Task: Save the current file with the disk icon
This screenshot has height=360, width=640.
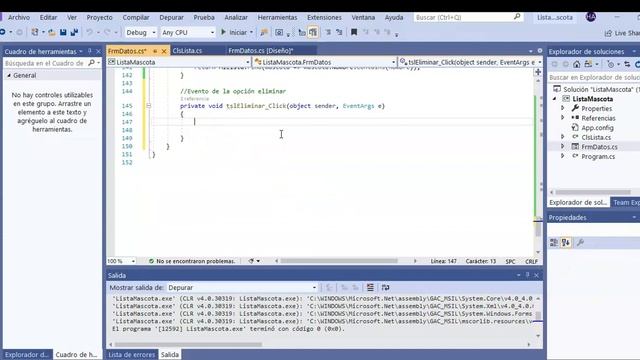Action: point(63,32)
